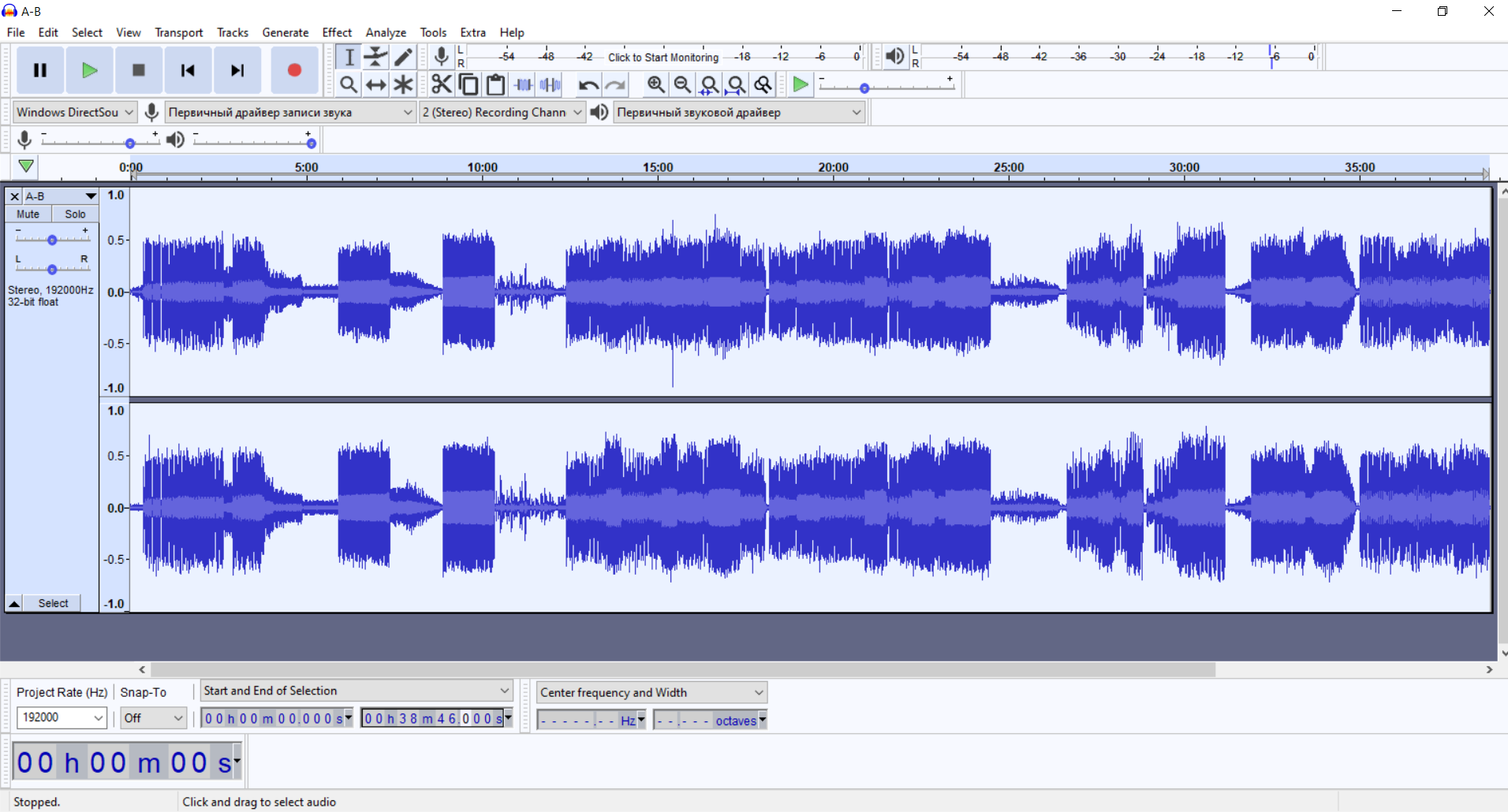Trim audio outside selection

click(523, 84)
